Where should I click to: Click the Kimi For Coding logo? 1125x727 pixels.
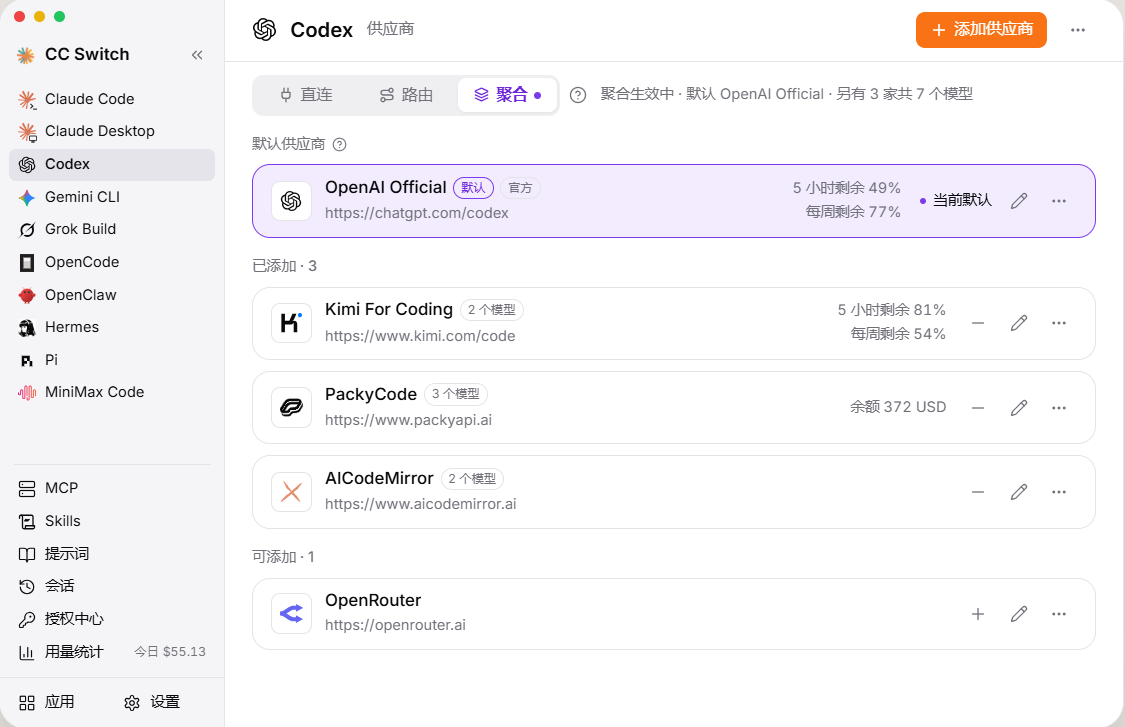(291, 323)
